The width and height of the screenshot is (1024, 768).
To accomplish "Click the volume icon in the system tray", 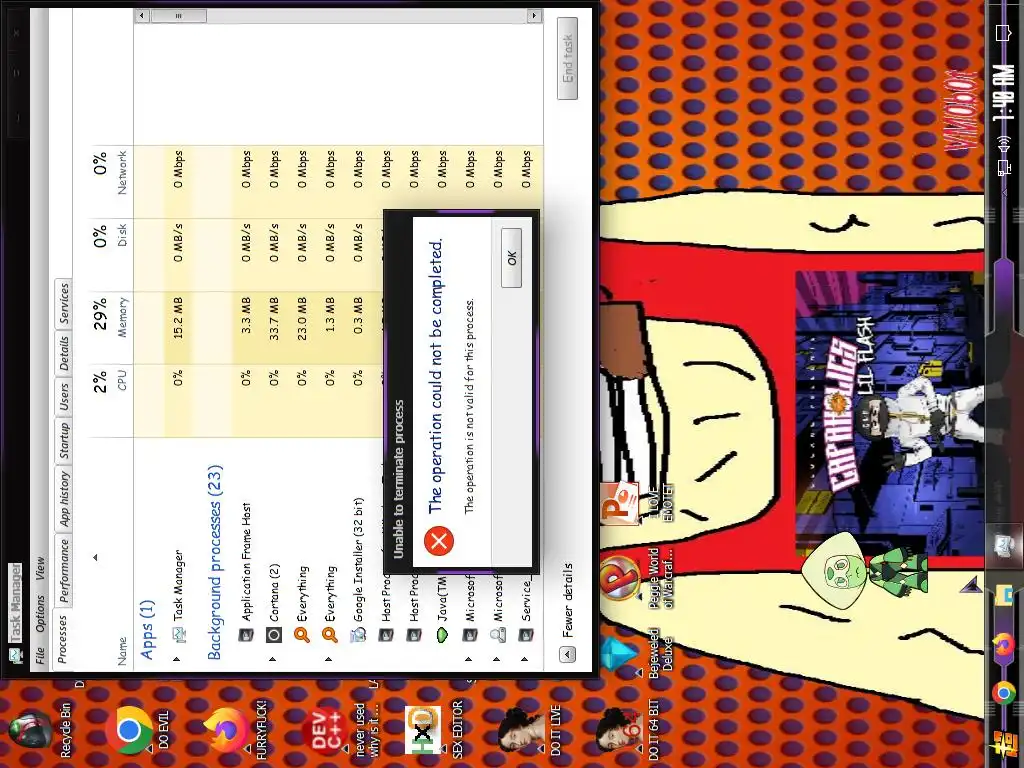I will pyautogui.click(x=1004, y=142).
